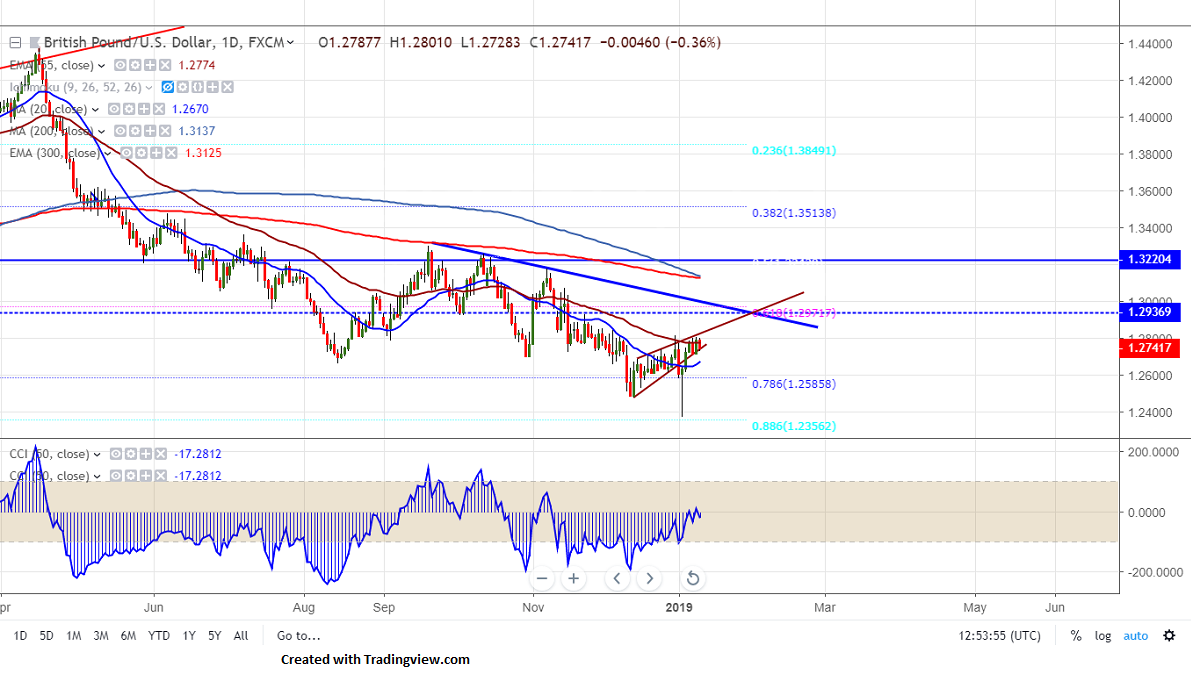Click the 0.786(1.25858) Fibonacci label
Screen dimensions: 1191x686
click(794, 384)
